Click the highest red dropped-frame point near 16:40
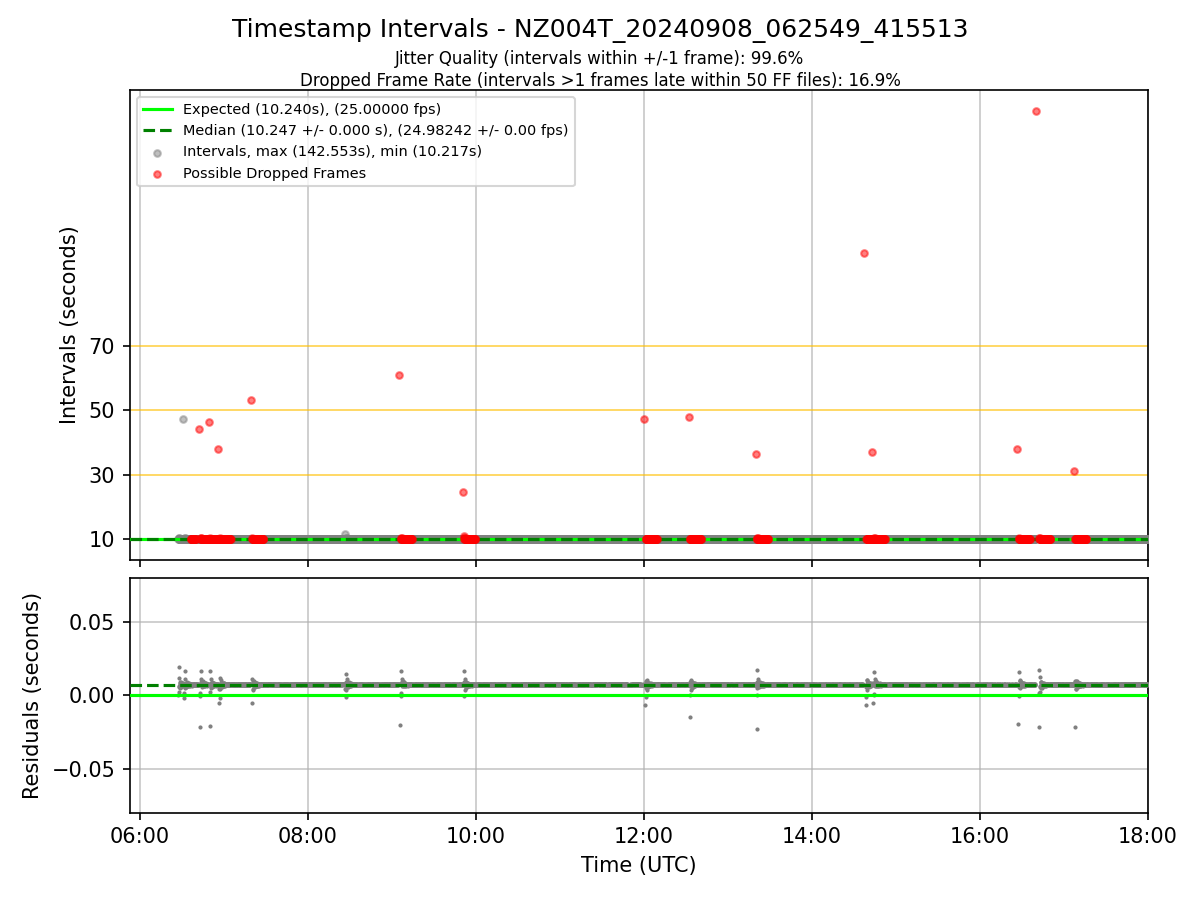Viewport: 1200px width, 900px height. (x=1036, y=111)
